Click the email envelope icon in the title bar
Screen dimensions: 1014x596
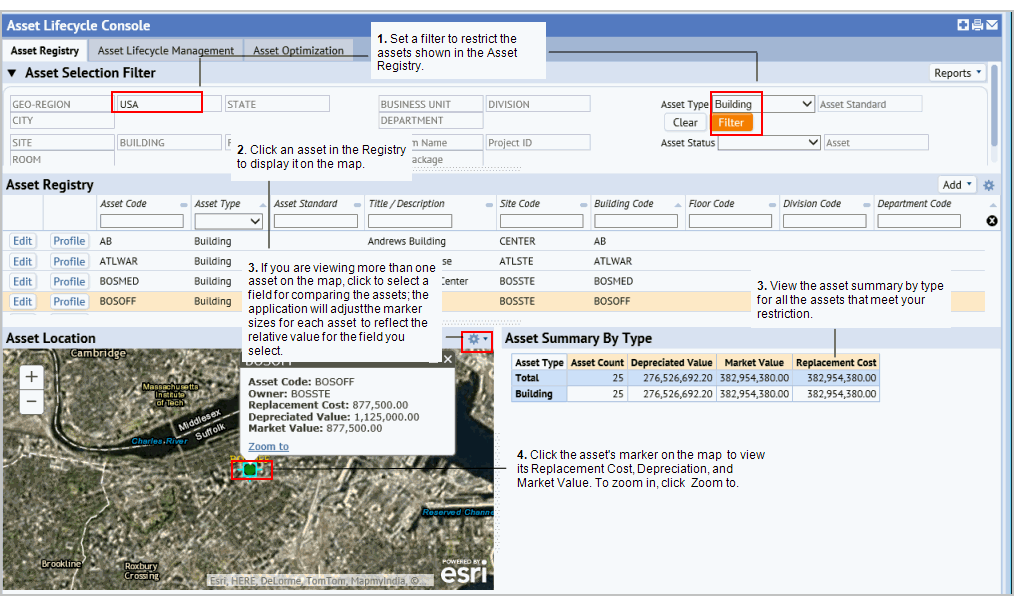pyautogui.click(x=991, y=24)
